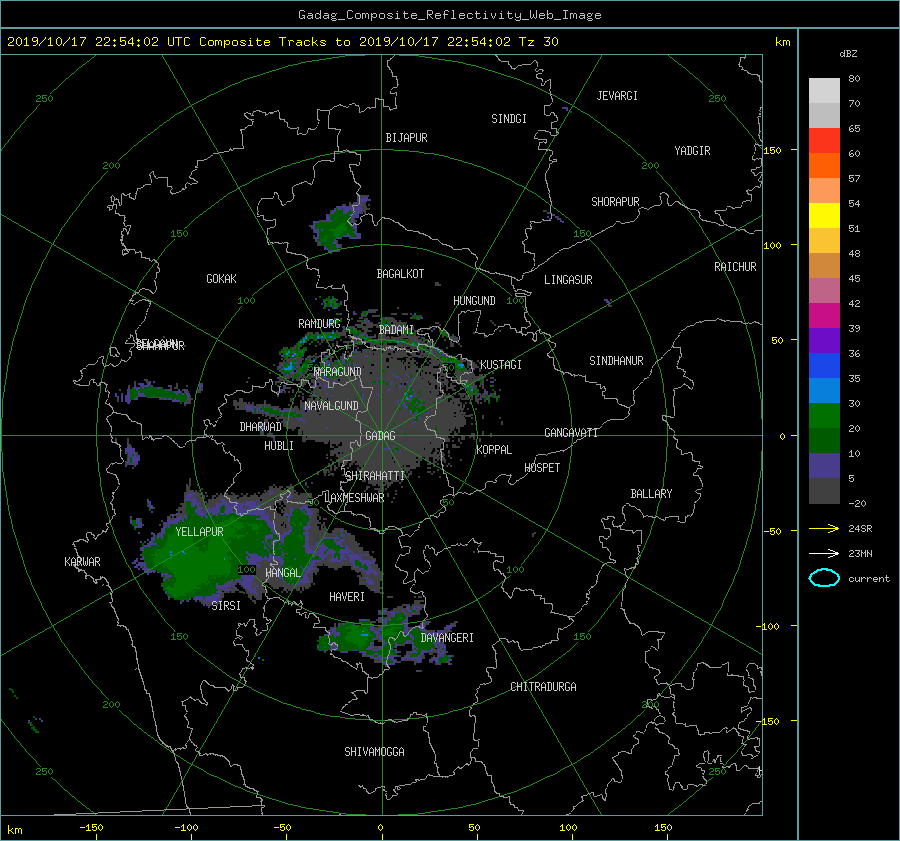The height and width of the screenshot is (841, 900).
Task: Click the 23MN white arrow legend icon
Action: [x=824, y=553]
